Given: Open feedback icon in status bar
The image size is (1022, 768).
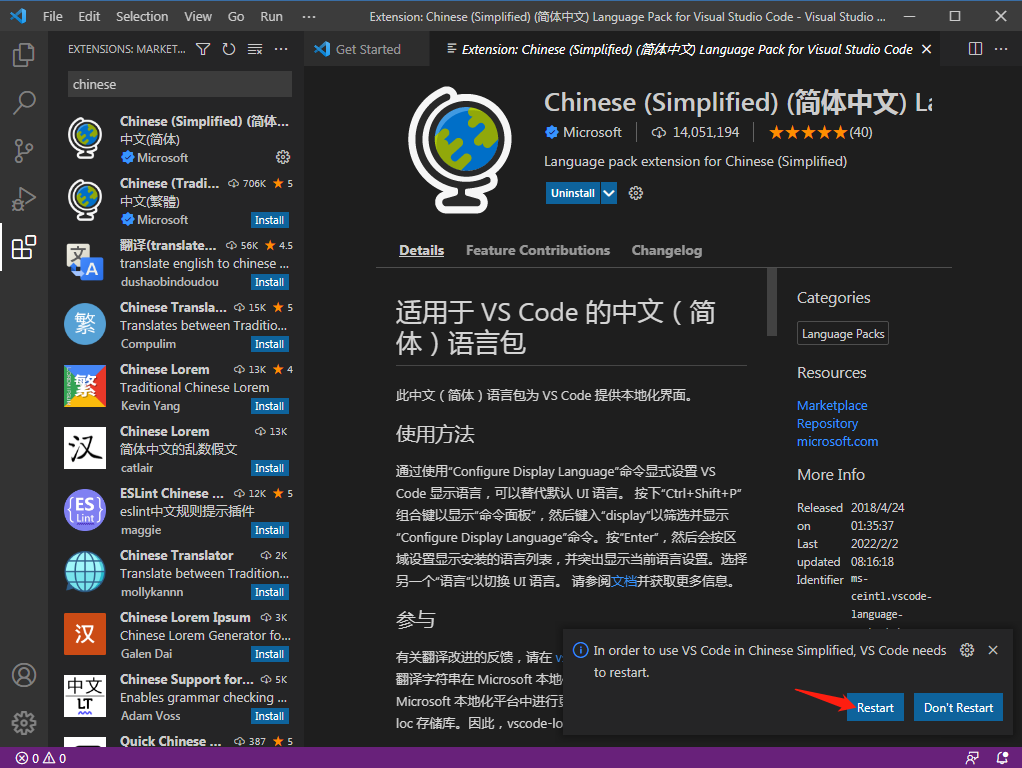Looking at the screenshot, I should click(x=972, y=758).
